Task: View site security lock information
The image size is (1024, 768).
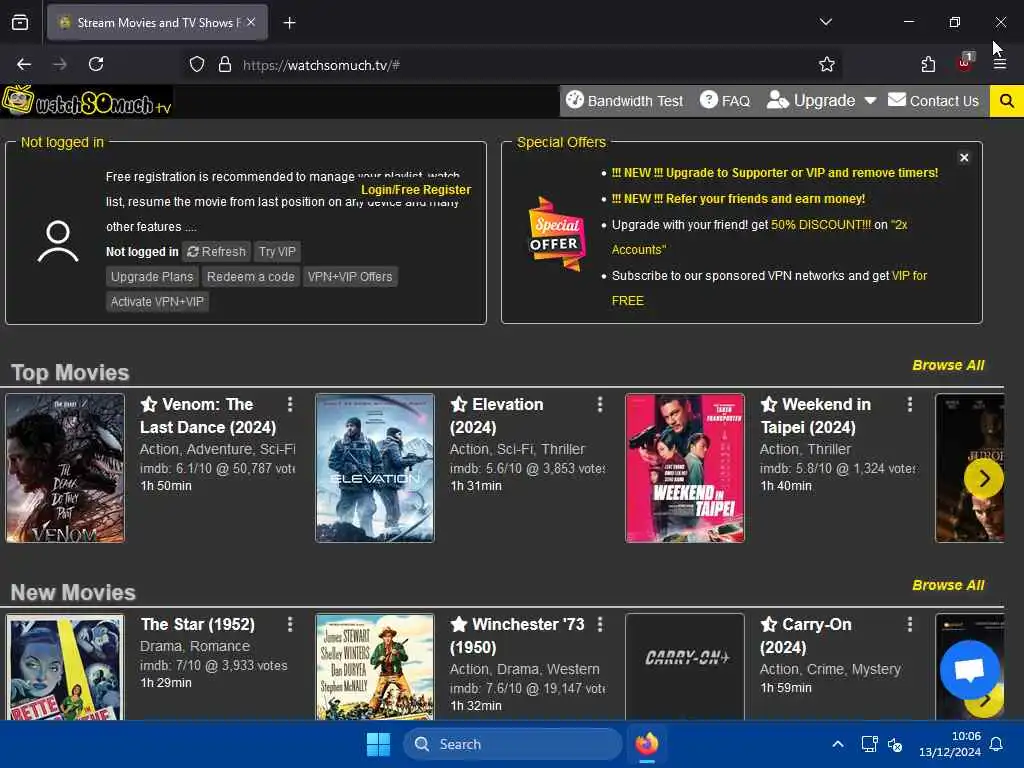Action: point(225,65)
